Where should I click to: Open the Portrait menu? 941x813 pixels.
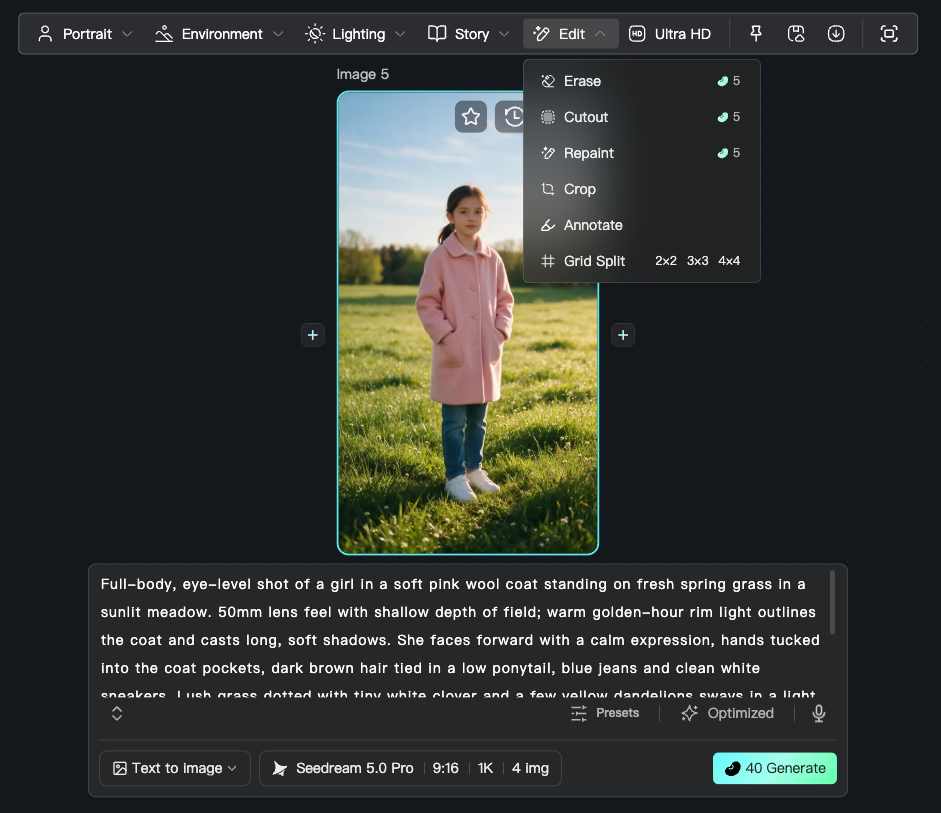(x=85, y=34)
